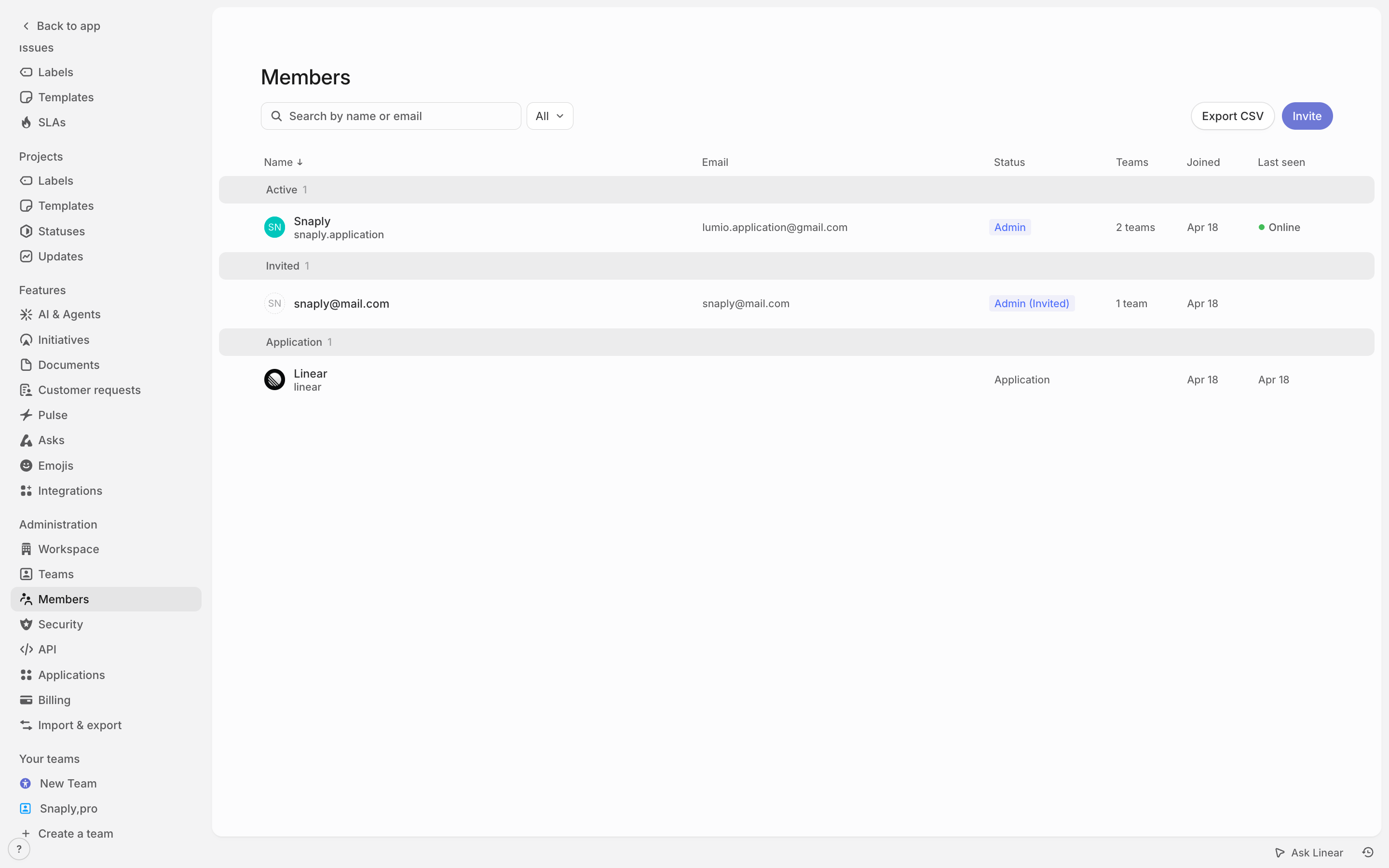Click the invited SN placeholder avatar
This screenshot has height=868, width=1389.
pos(274,304)
